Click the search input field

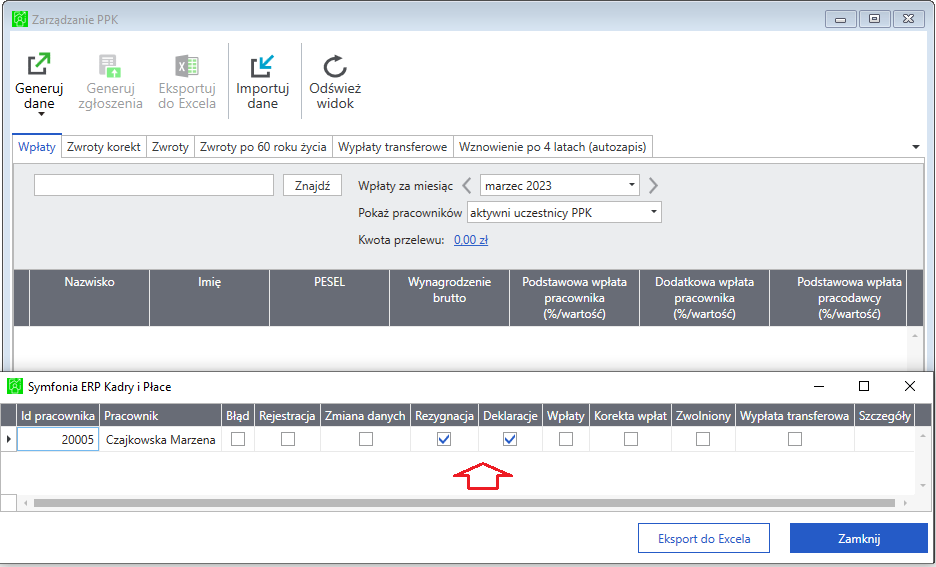[x=154, y=185]
